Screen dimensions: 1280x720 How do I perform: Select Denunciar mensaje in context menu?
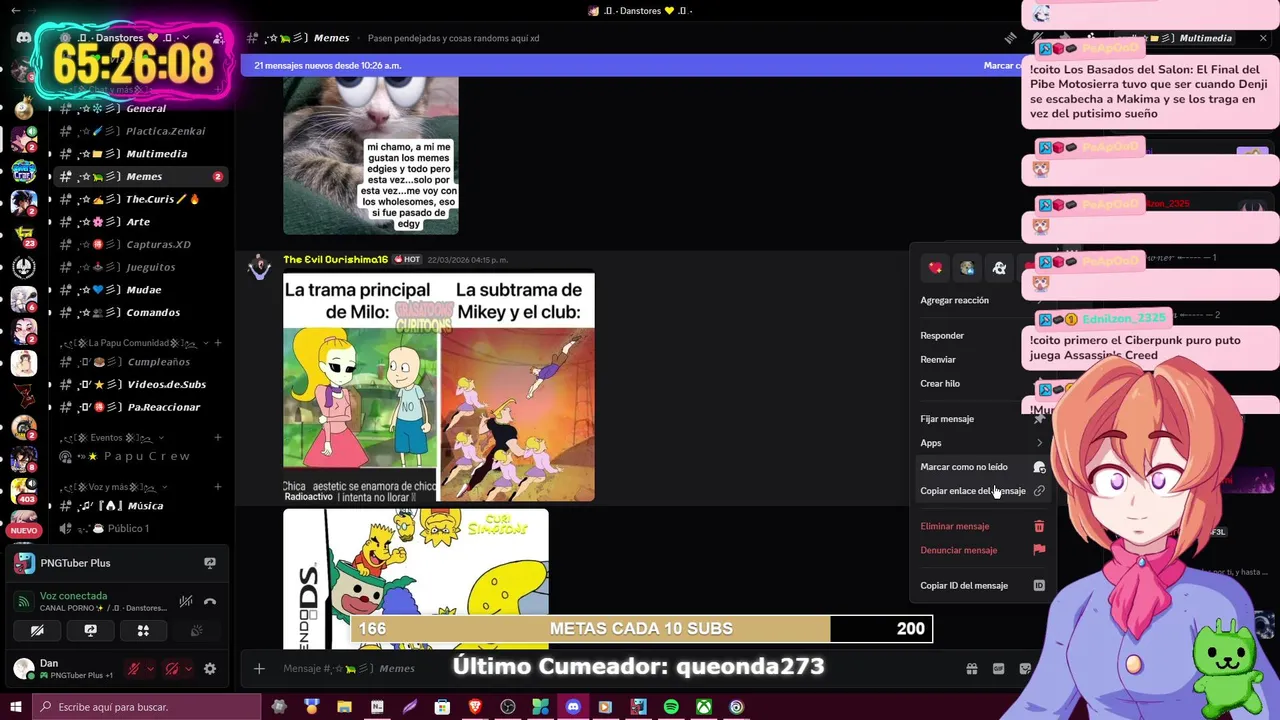click(981, 550)
